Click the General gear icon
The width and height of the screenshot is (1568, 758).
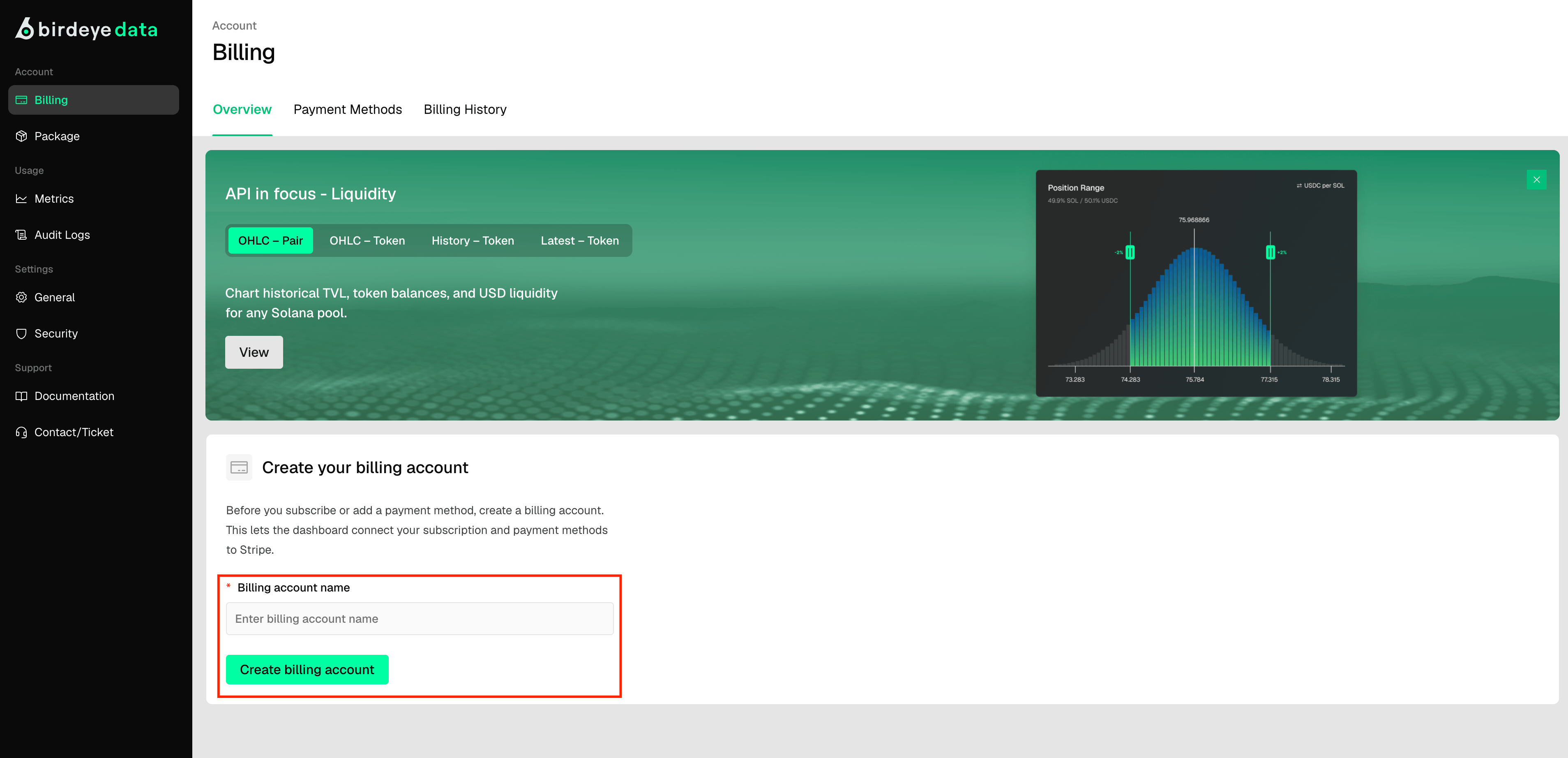coord(21,297)
